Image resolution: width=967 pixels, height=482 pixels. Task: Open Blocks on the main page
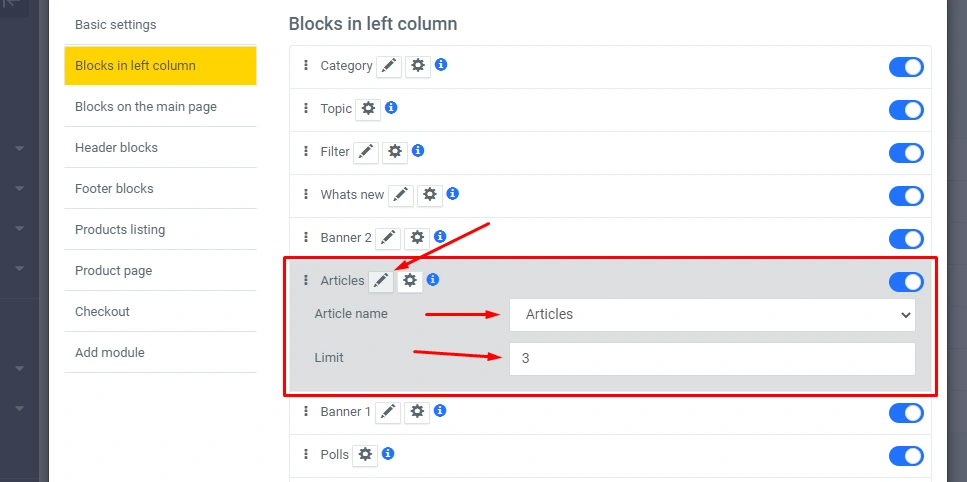tap(146, 106)
